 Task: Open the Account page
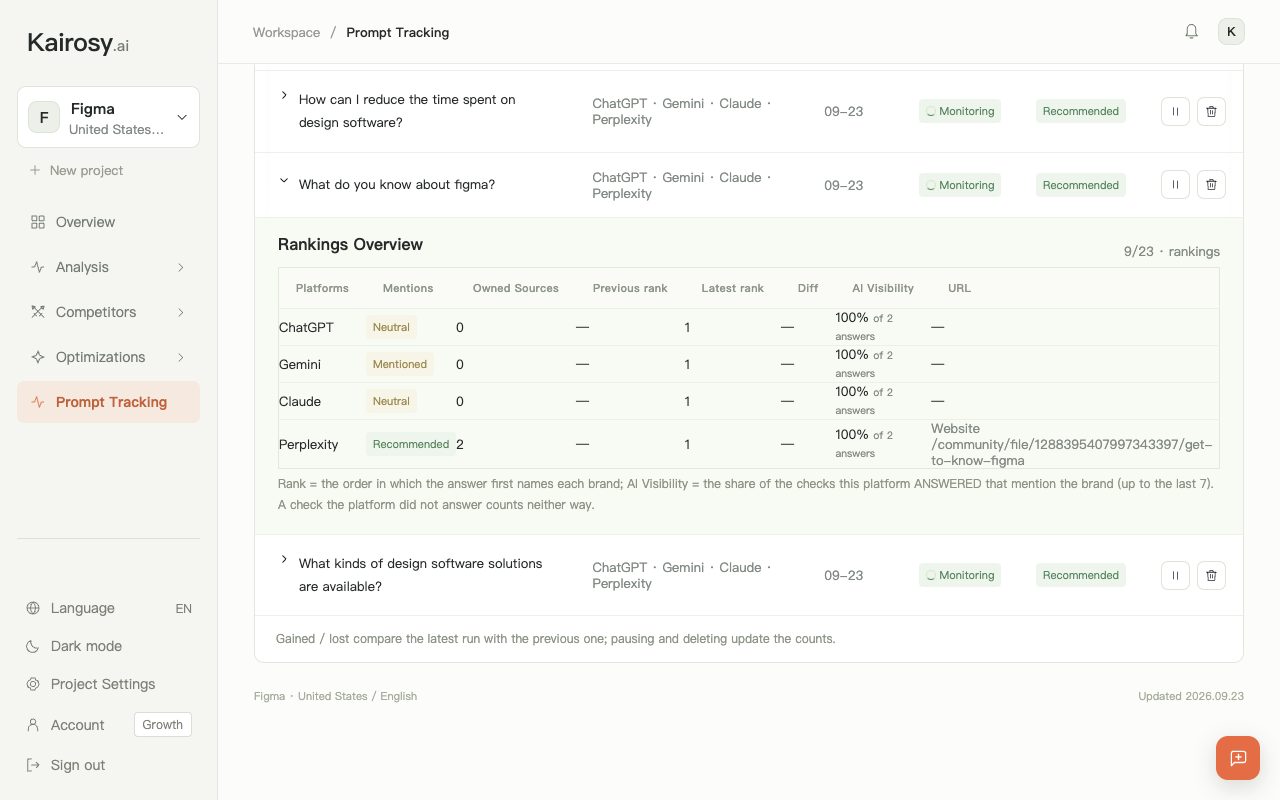pos(65,725)
